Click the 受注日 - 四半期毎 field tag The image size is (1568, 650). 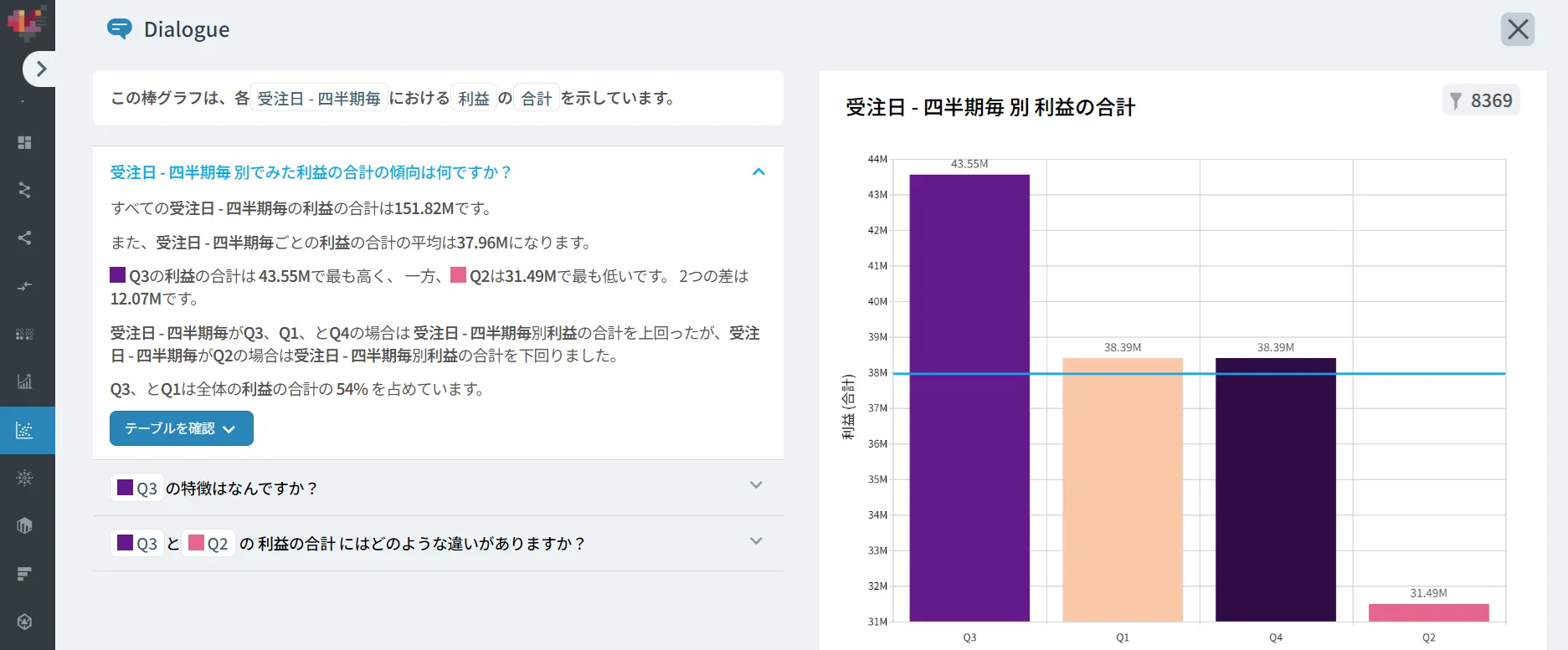click(x=319, y=99)
